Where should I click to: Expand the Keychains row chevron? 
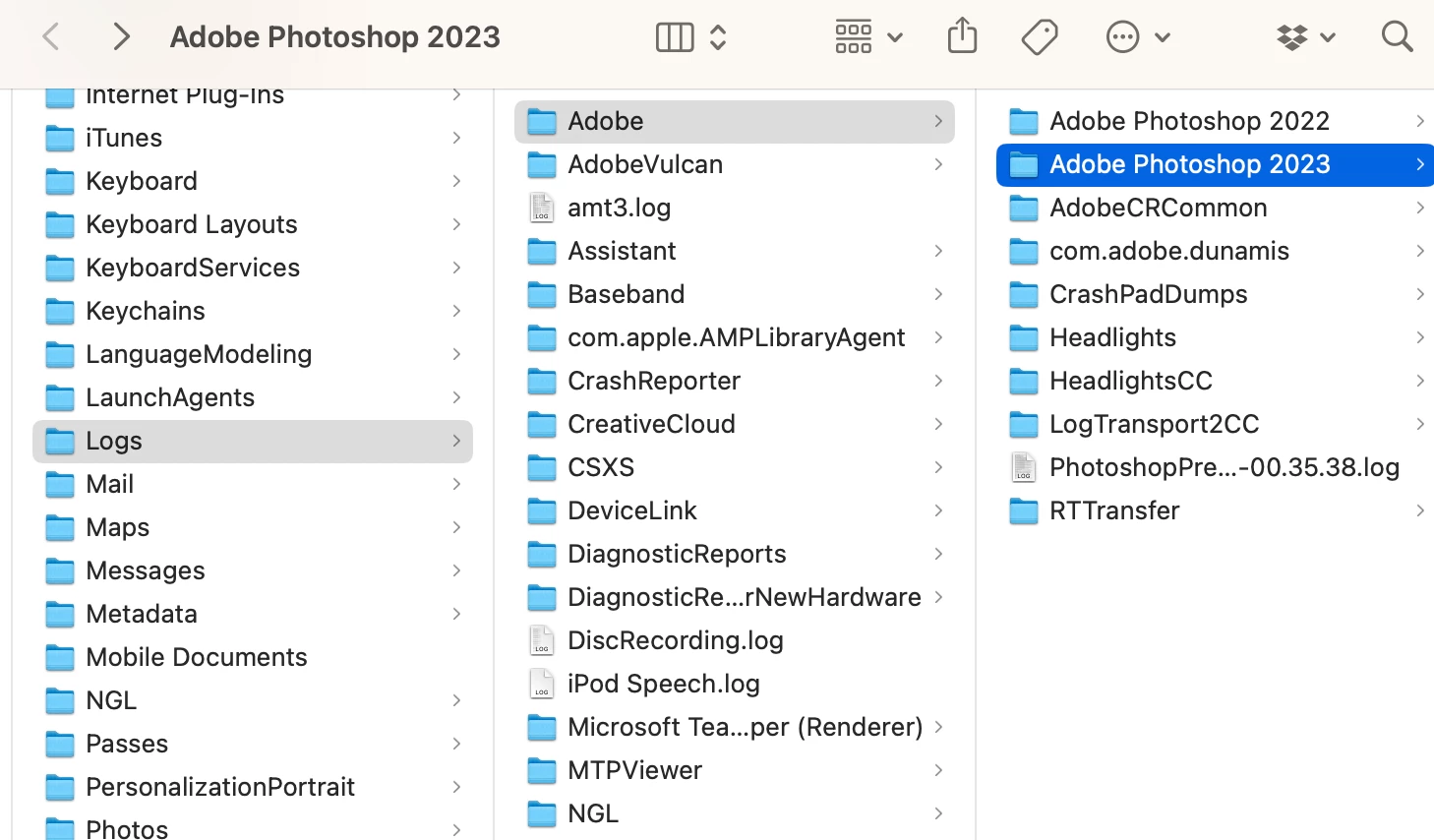pyautogui.click(x=456, y=311)
